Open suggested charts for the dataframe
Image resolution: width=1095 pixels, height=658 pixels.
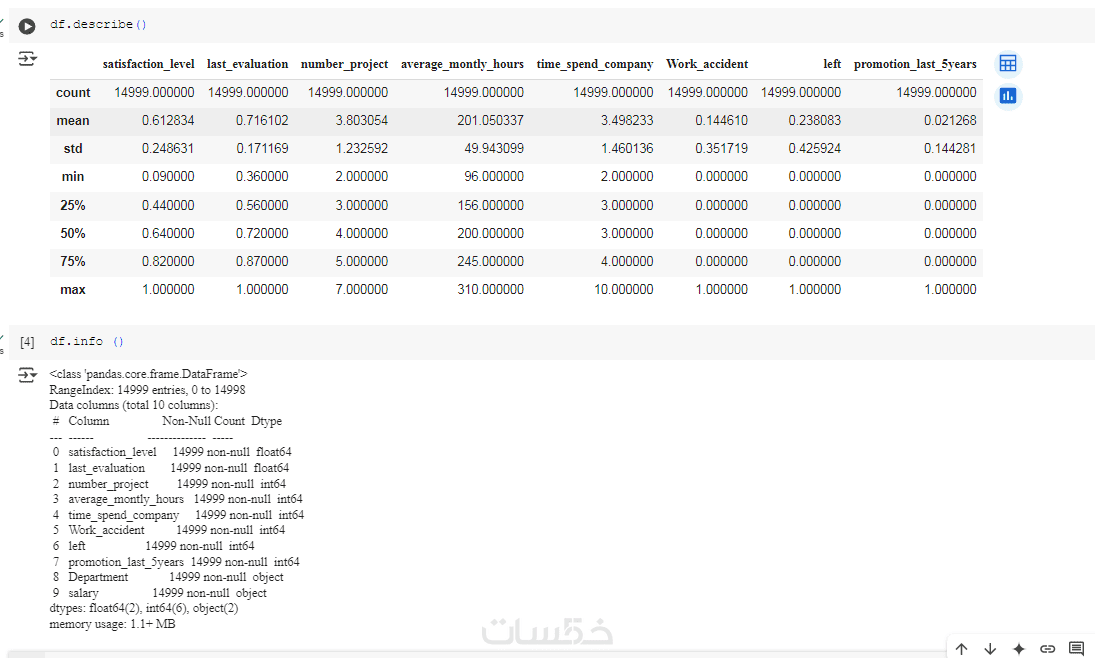tap(1008, 96)
